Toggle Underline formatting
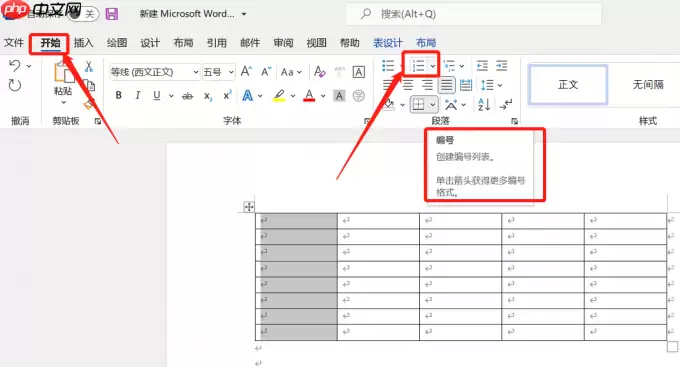 pos(157,95)
